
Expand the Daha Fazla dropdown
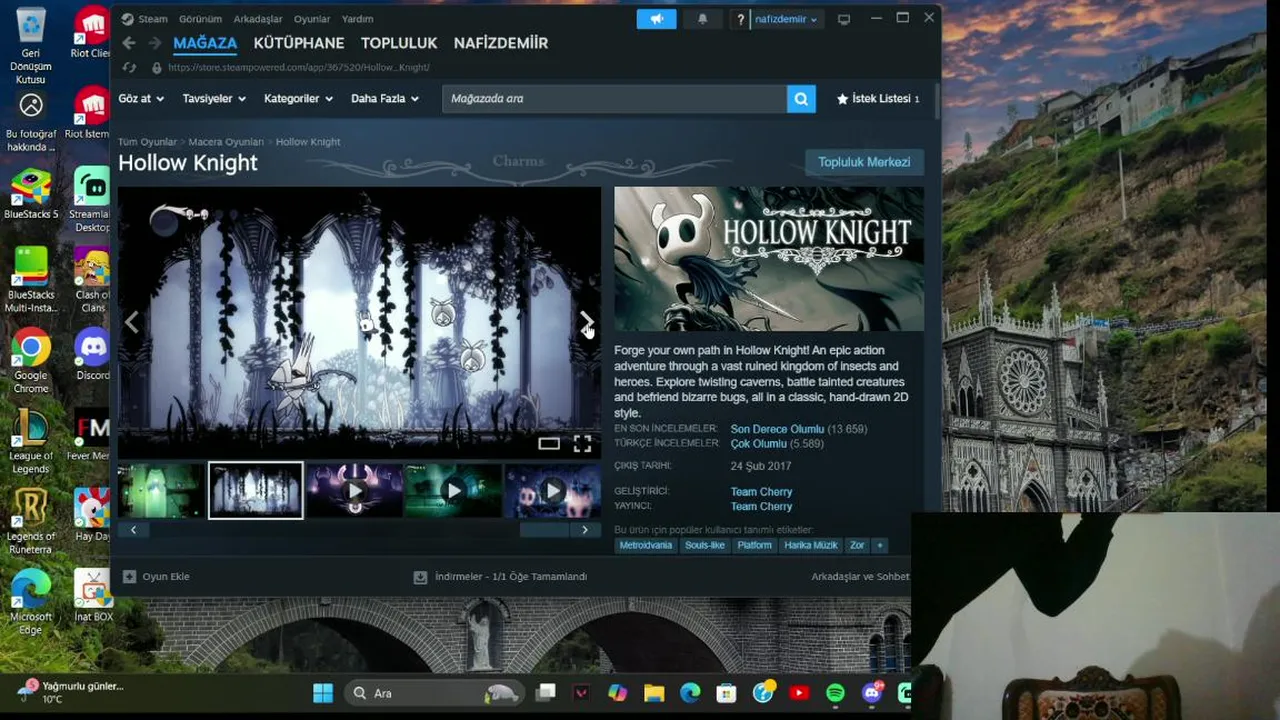pyautogui.click(x=385, y=98)
